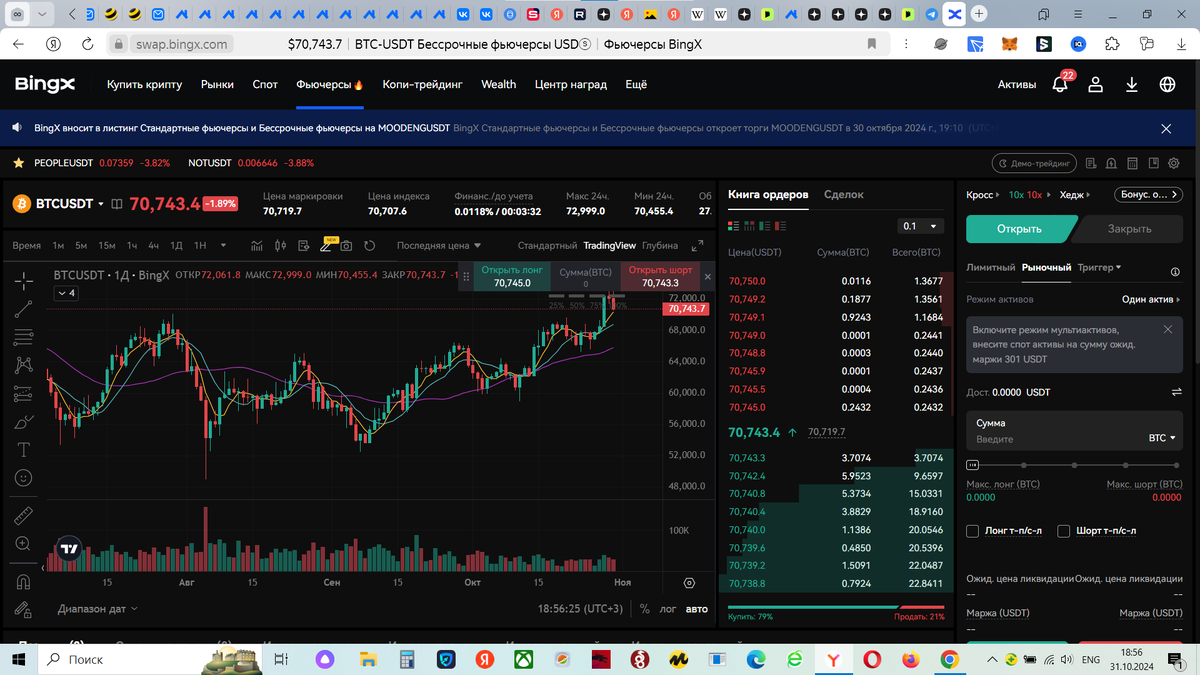Take a chart snapshot with camera icon

346,245
